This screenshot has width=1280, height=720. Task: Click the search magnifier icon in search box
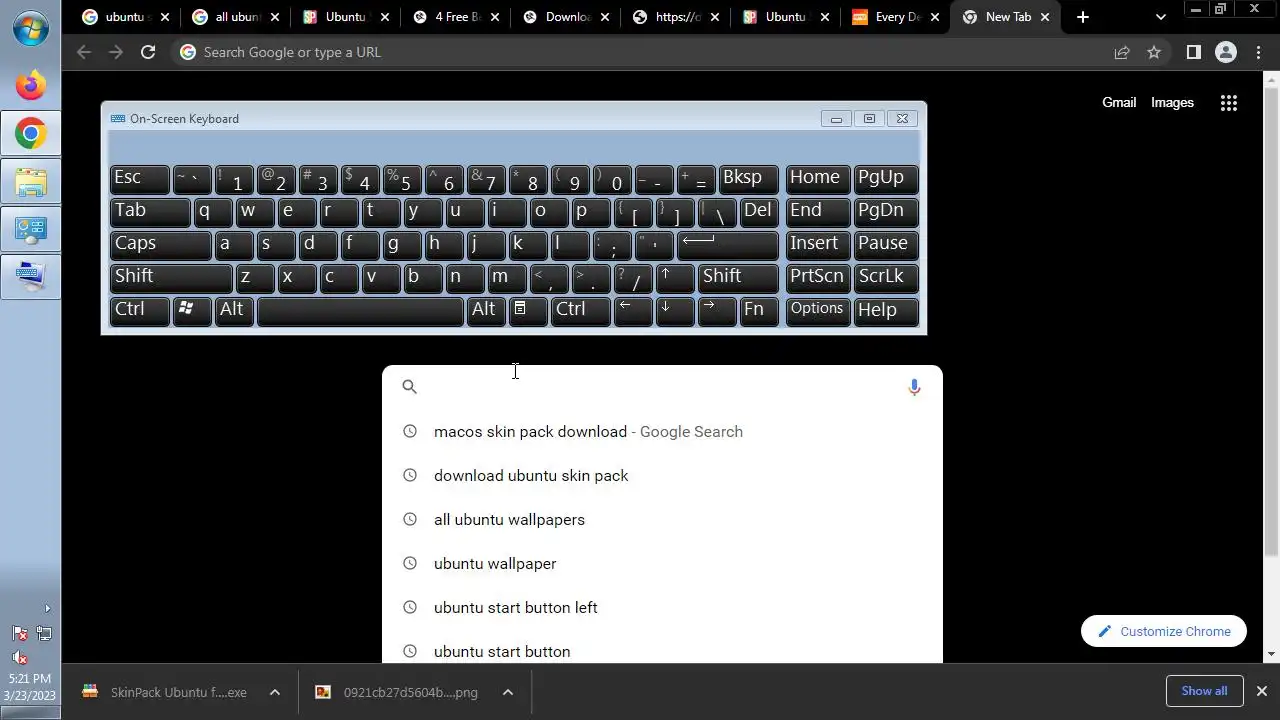[409, 387]
